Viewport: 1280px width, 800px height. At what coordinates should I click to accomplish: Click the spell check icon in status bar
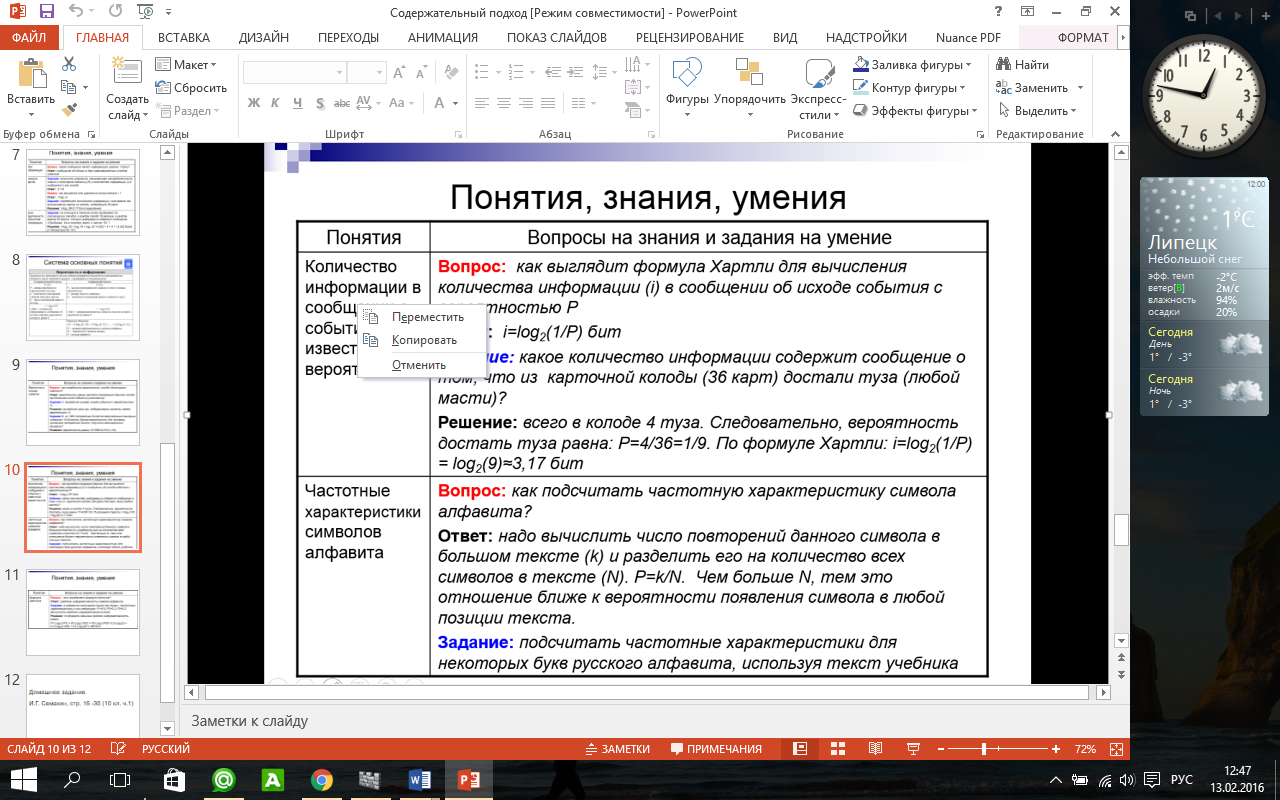119,749
